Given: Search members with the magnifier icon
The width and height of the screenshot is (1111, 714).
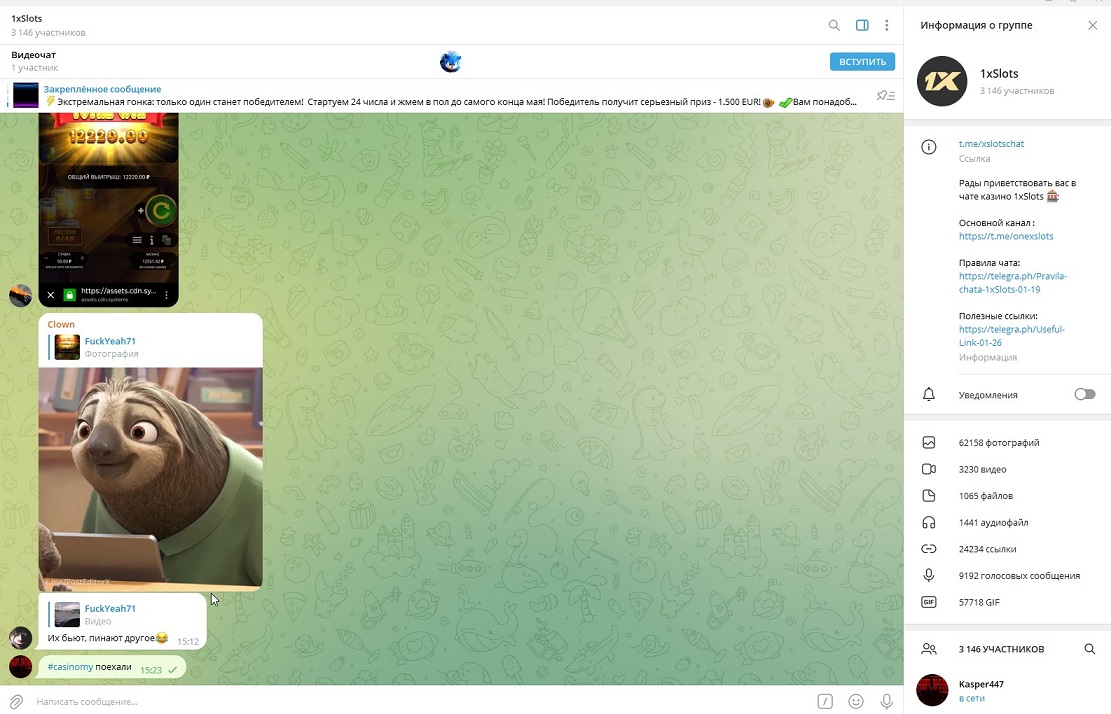Looking at the screenshot, I should pos(1090,649).
